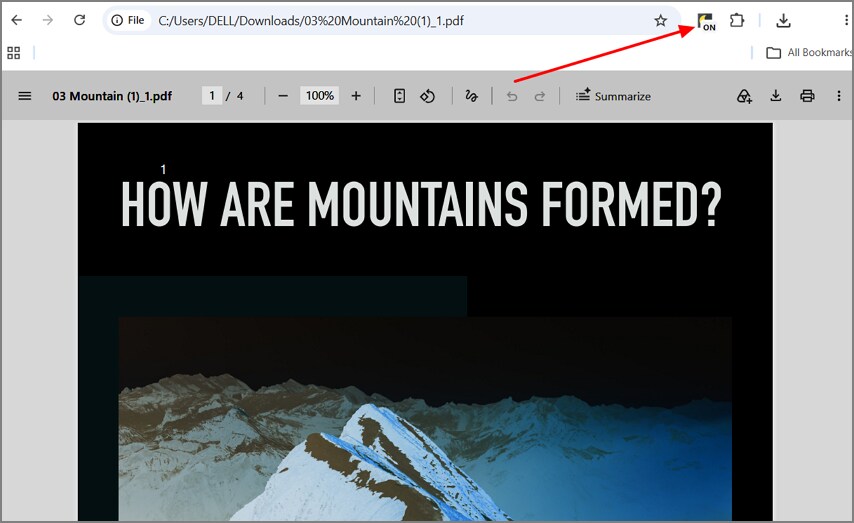Viewport: 854px width, 523px height.
Task: Click the HOW ARE MOUNTAINS FORMED? heading
Action: coord(421,204)
